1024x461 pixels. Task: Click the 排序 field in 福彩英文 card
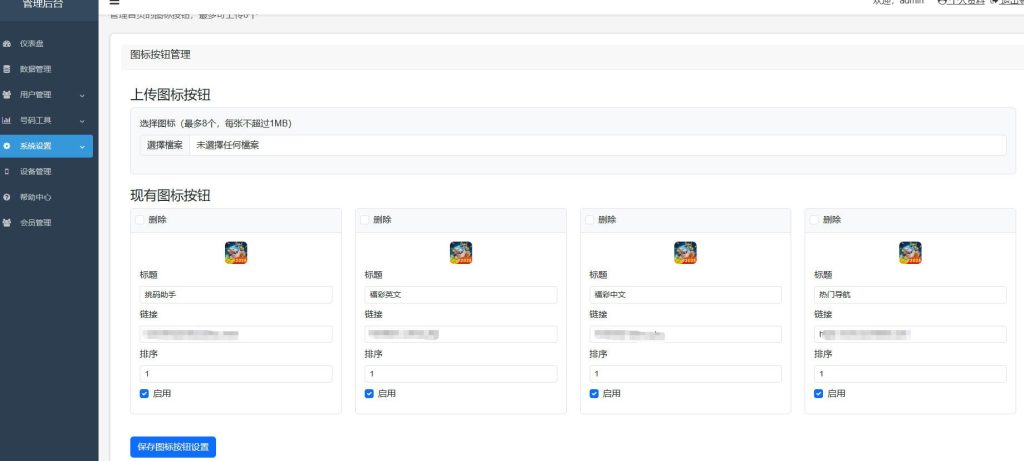[461, 374]
